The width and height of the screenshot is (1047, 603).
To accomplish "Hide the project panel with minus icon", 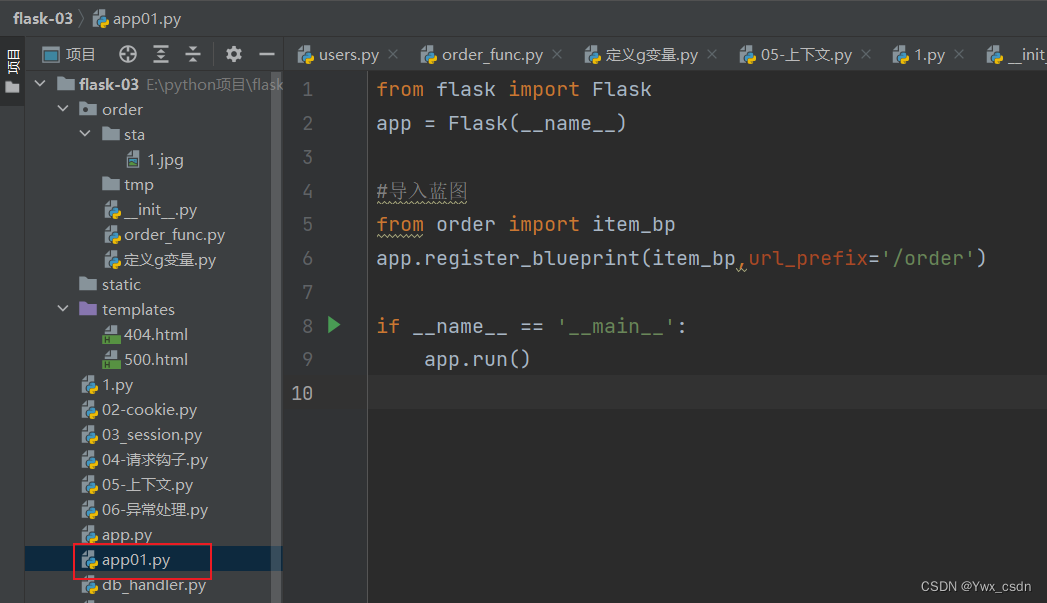I will pyautogui.click(x=266, y=54).
